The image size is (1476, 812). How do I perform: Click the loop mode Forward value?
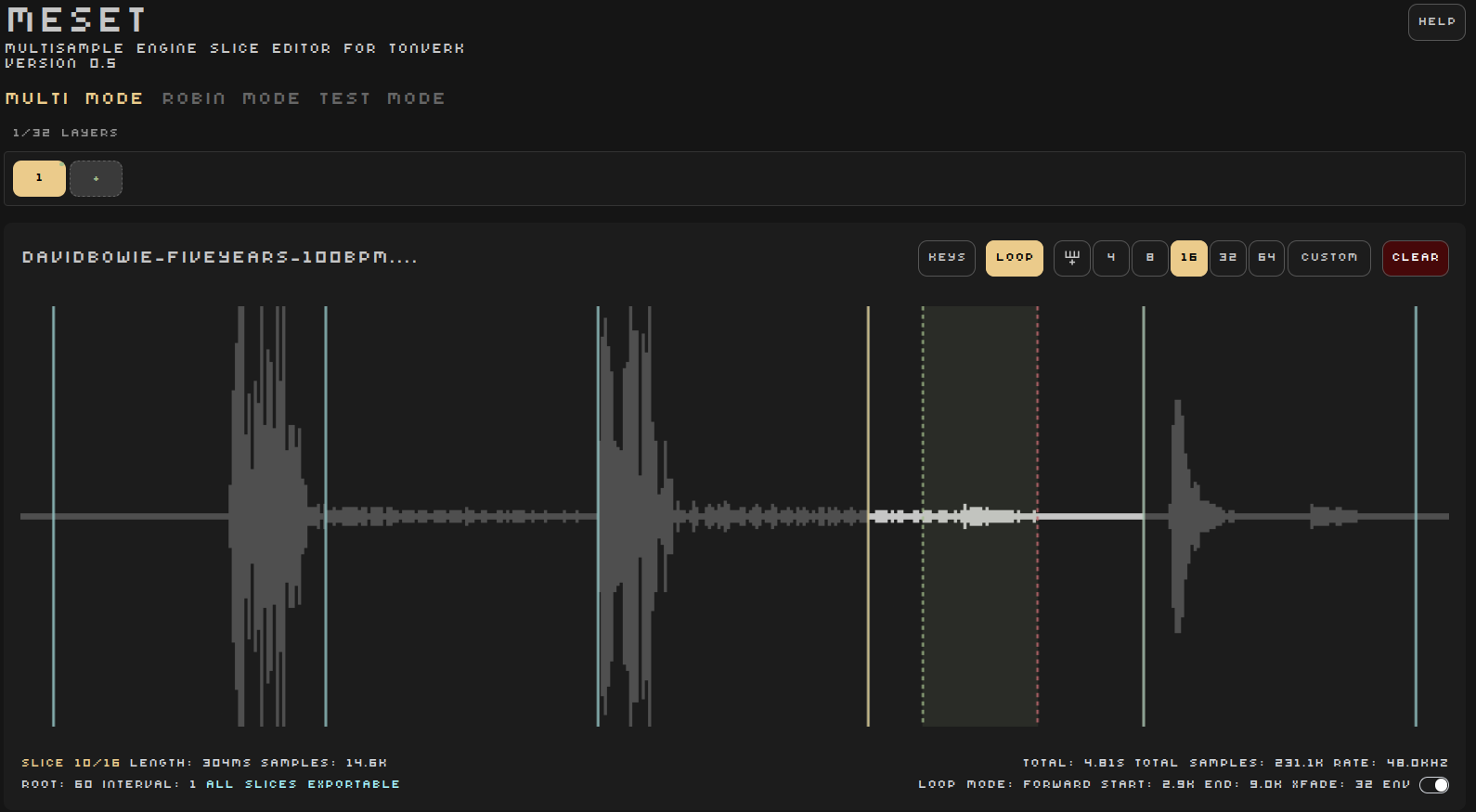coord(1057,785)
